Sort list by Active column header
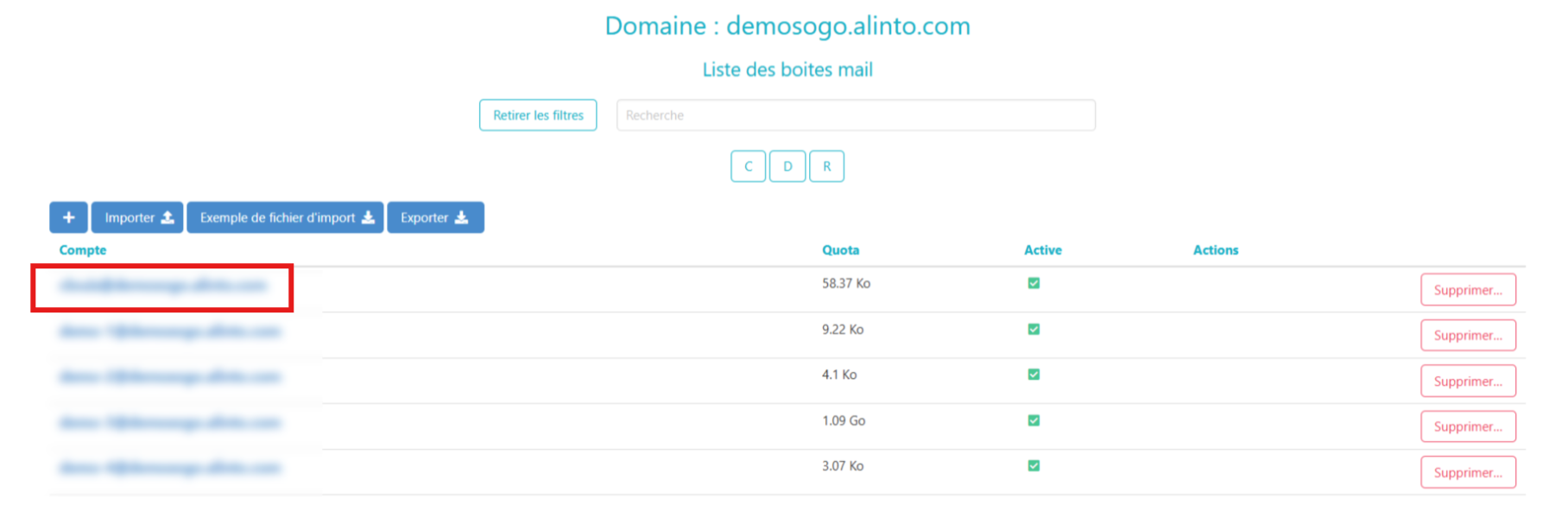Image resolution: width=1568 pixels, height=511 pixels. [1042, 250]
